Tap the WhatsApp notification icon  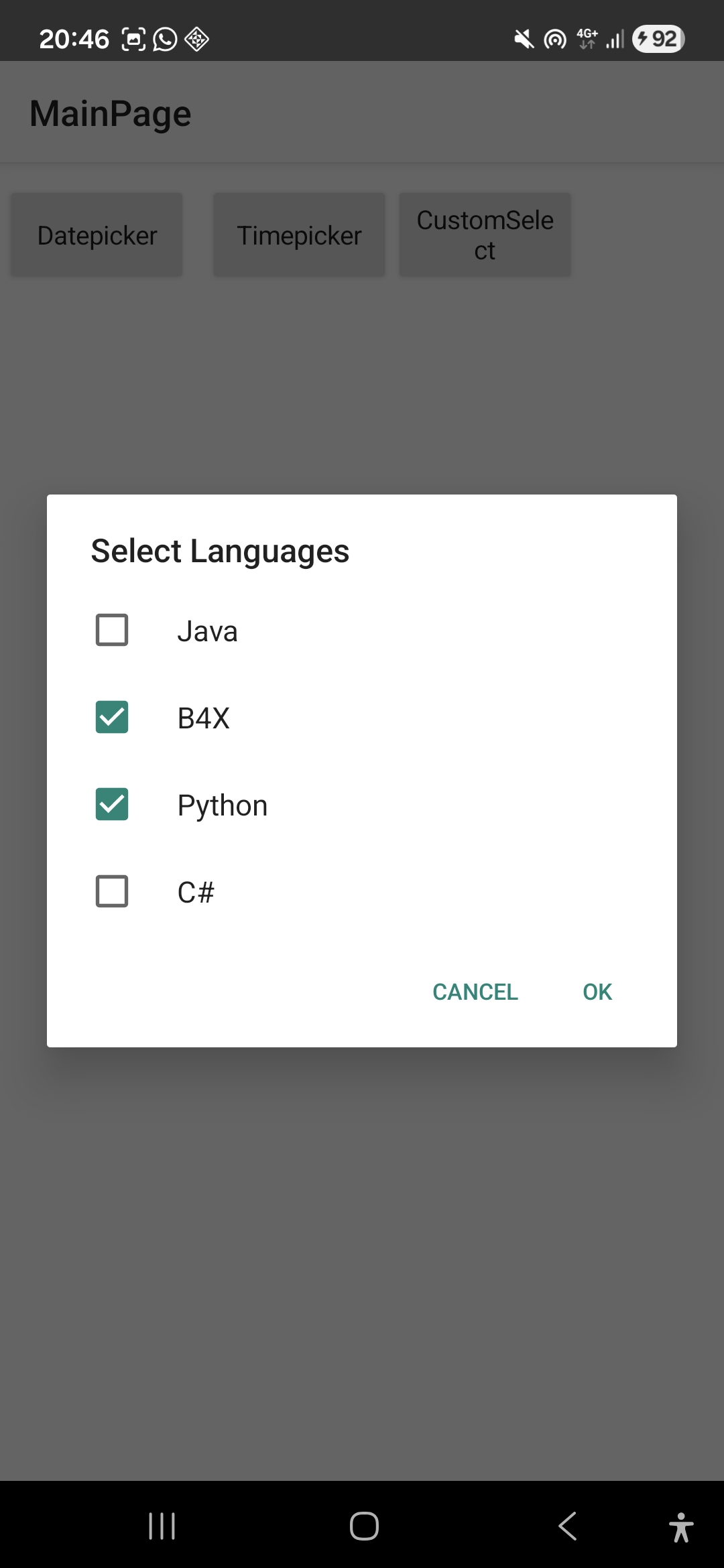[165, 40]
